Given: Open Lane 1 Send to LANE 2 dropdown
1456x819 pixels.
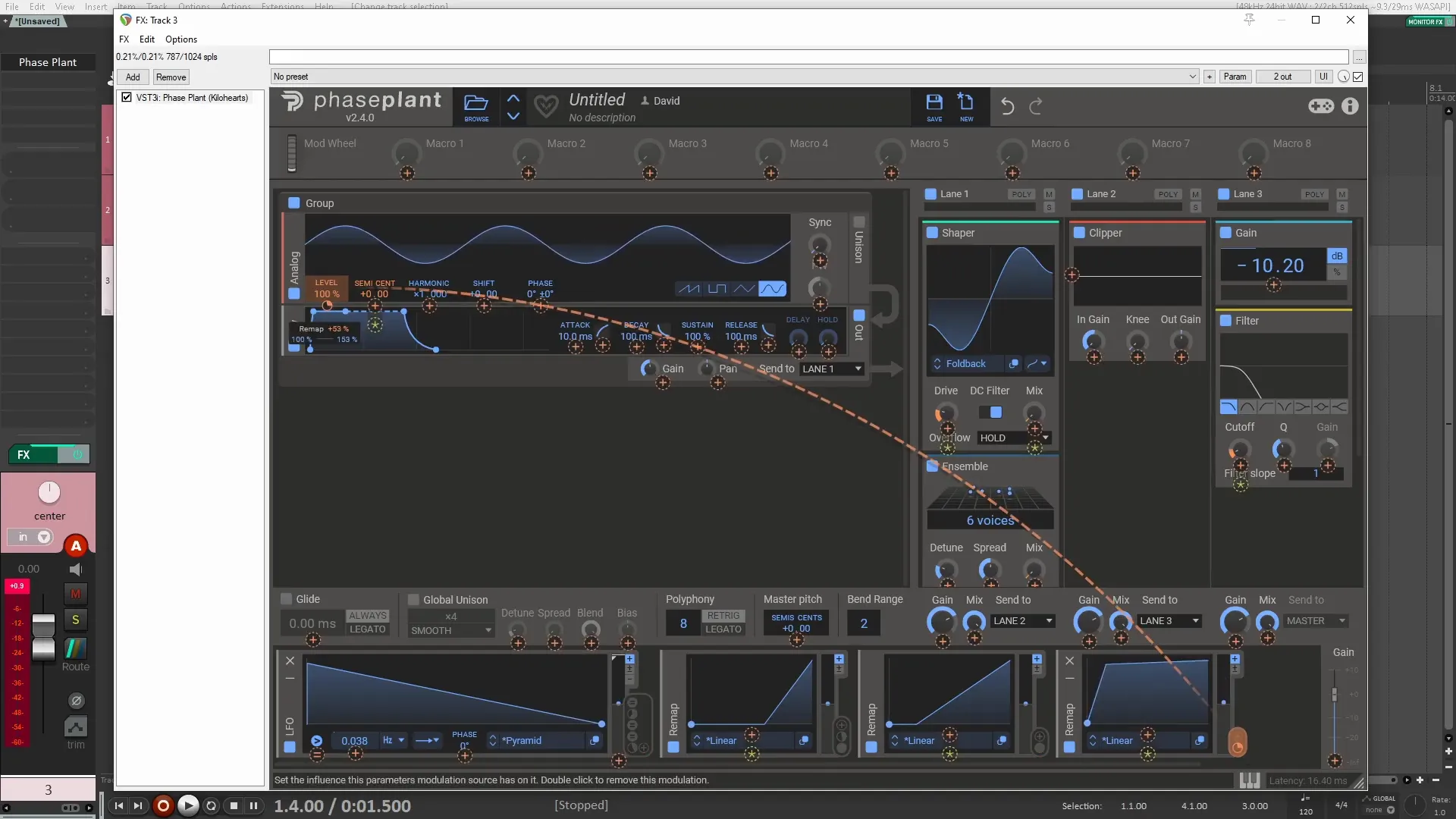Looking at the screenshot, I should click(1023, 621).
